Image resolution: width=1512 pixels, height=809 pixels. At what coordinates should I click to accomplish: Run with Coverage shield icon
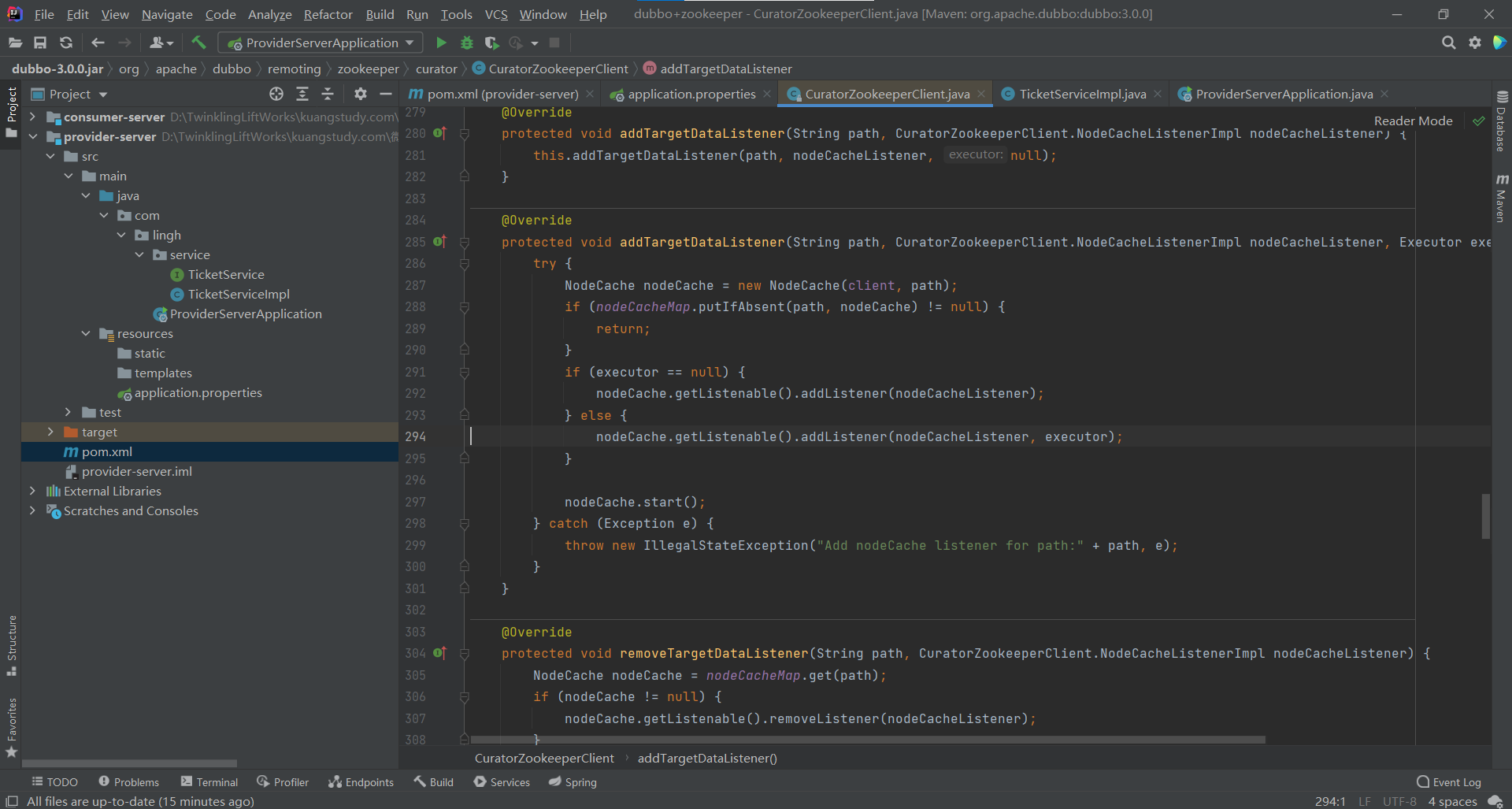(491, 43)
